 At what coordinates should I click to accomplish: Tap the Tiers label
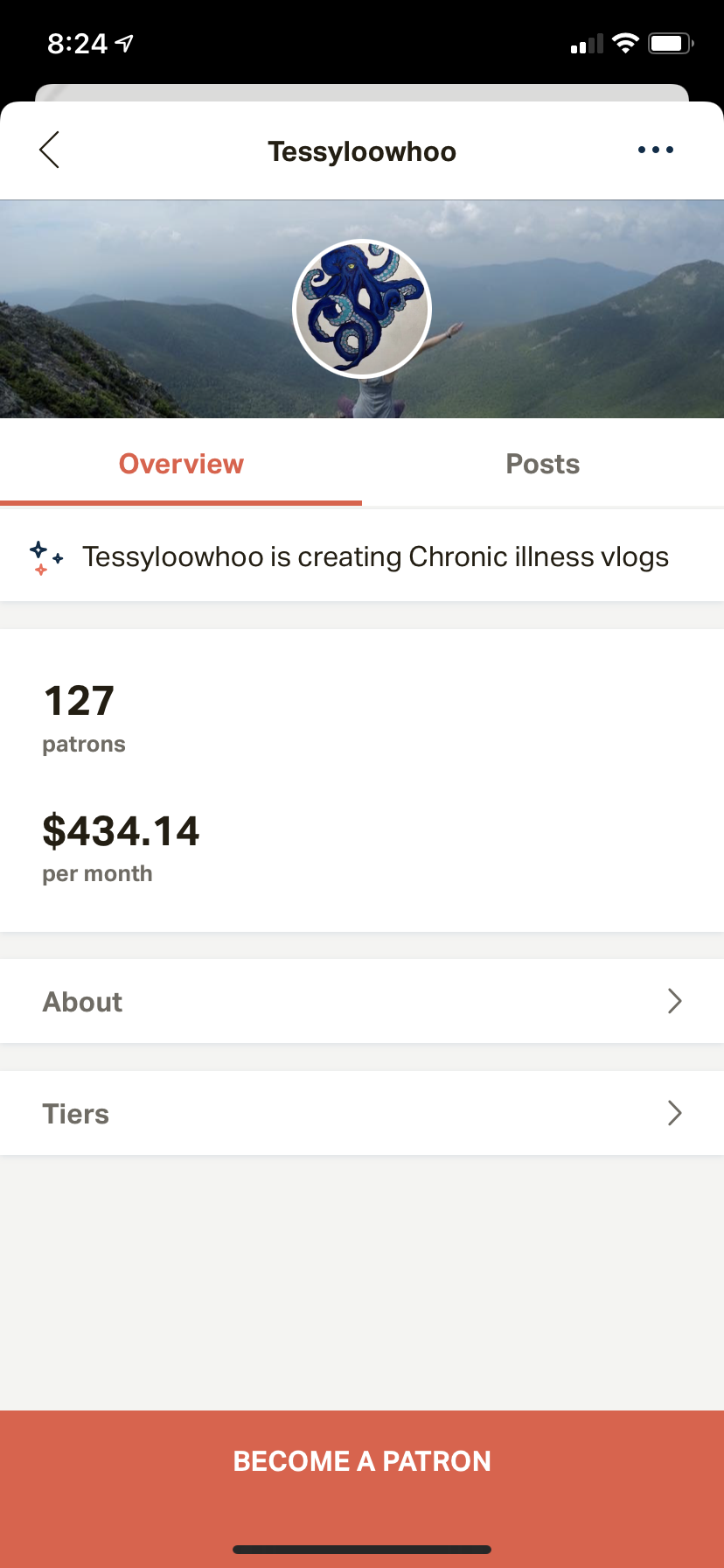(x=76, y=1114)
